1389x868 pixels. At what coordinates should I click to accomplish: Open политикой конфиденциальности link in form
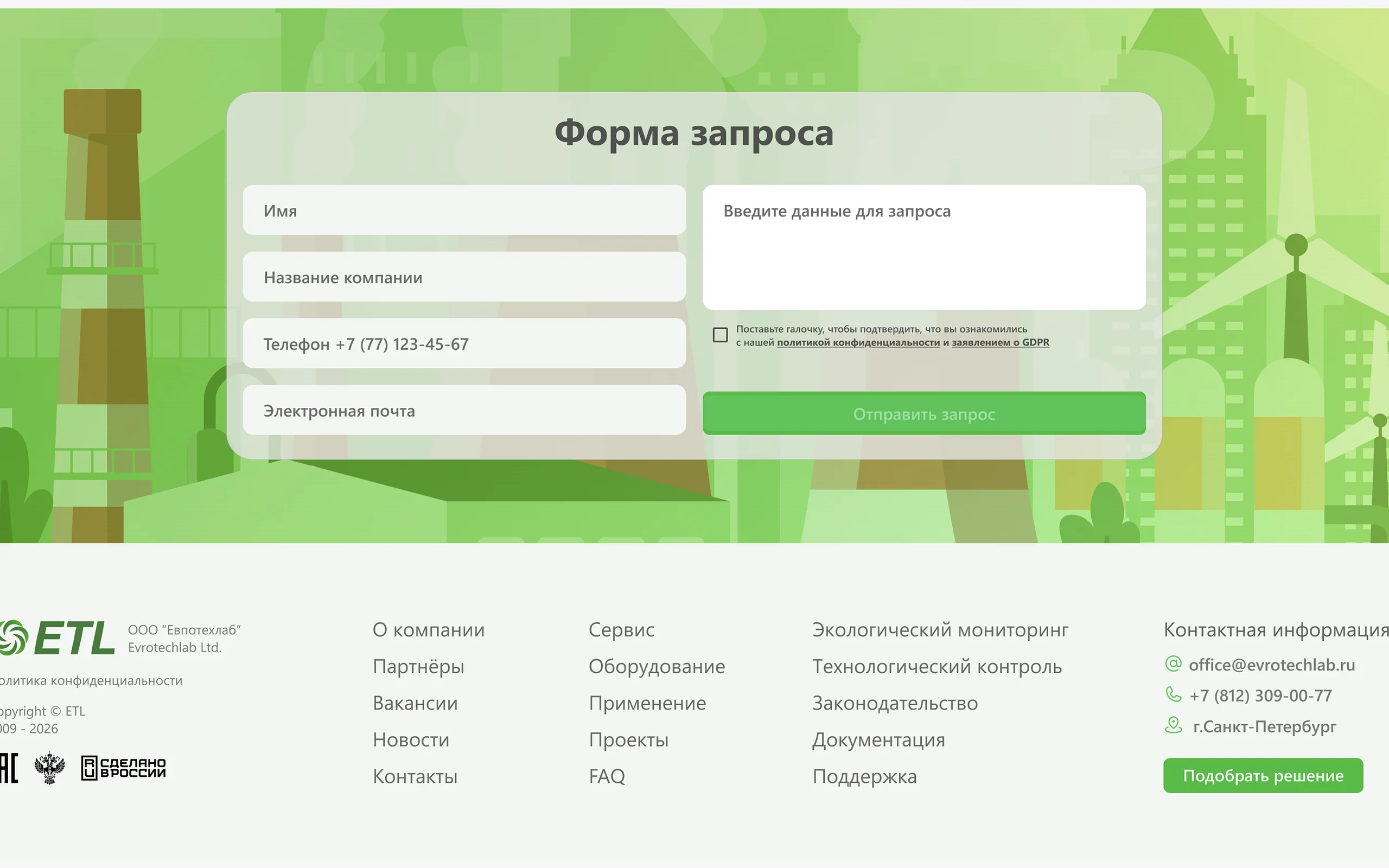click(858, 343)
